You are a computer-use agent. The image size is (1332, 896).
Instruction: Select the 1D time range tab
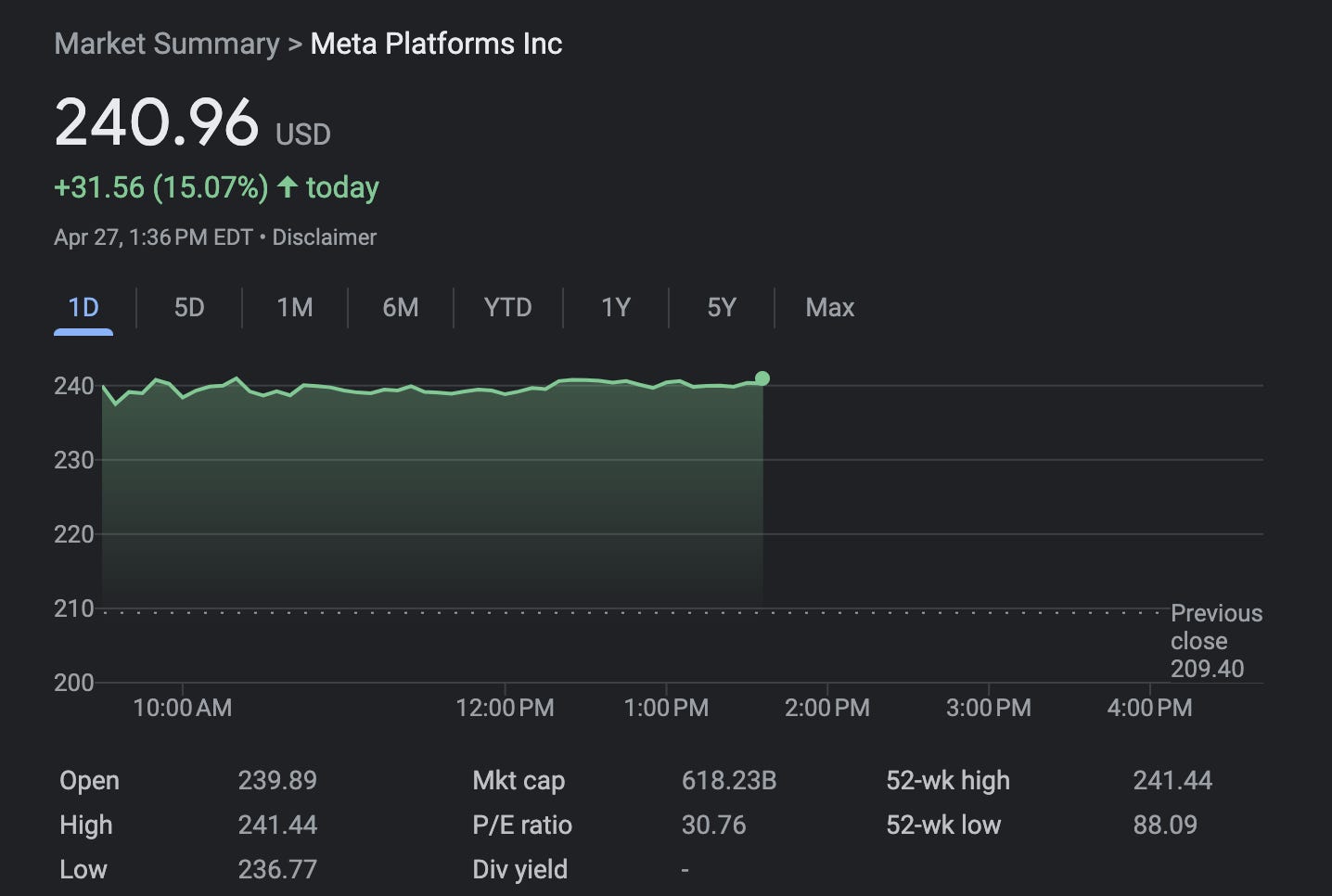83,308
